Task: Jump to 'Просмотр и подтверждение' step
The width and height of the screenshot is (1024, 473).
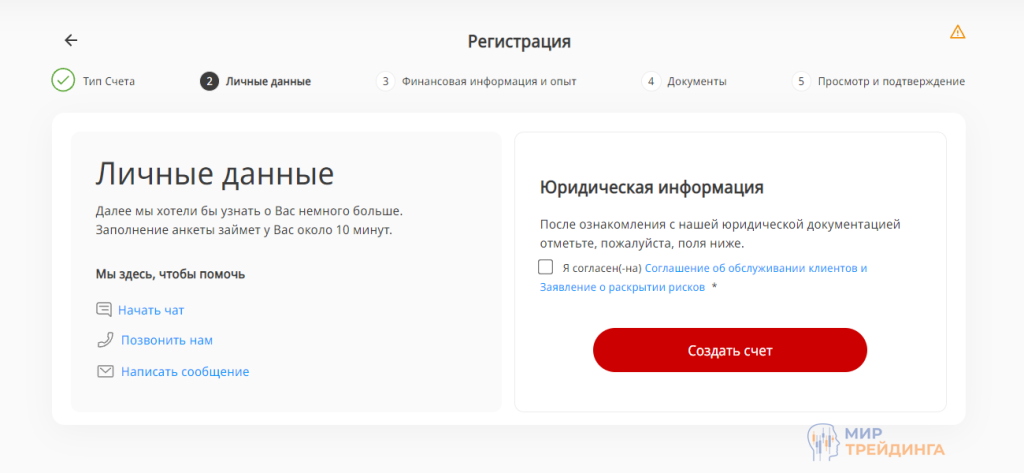Action: point(891,81)
